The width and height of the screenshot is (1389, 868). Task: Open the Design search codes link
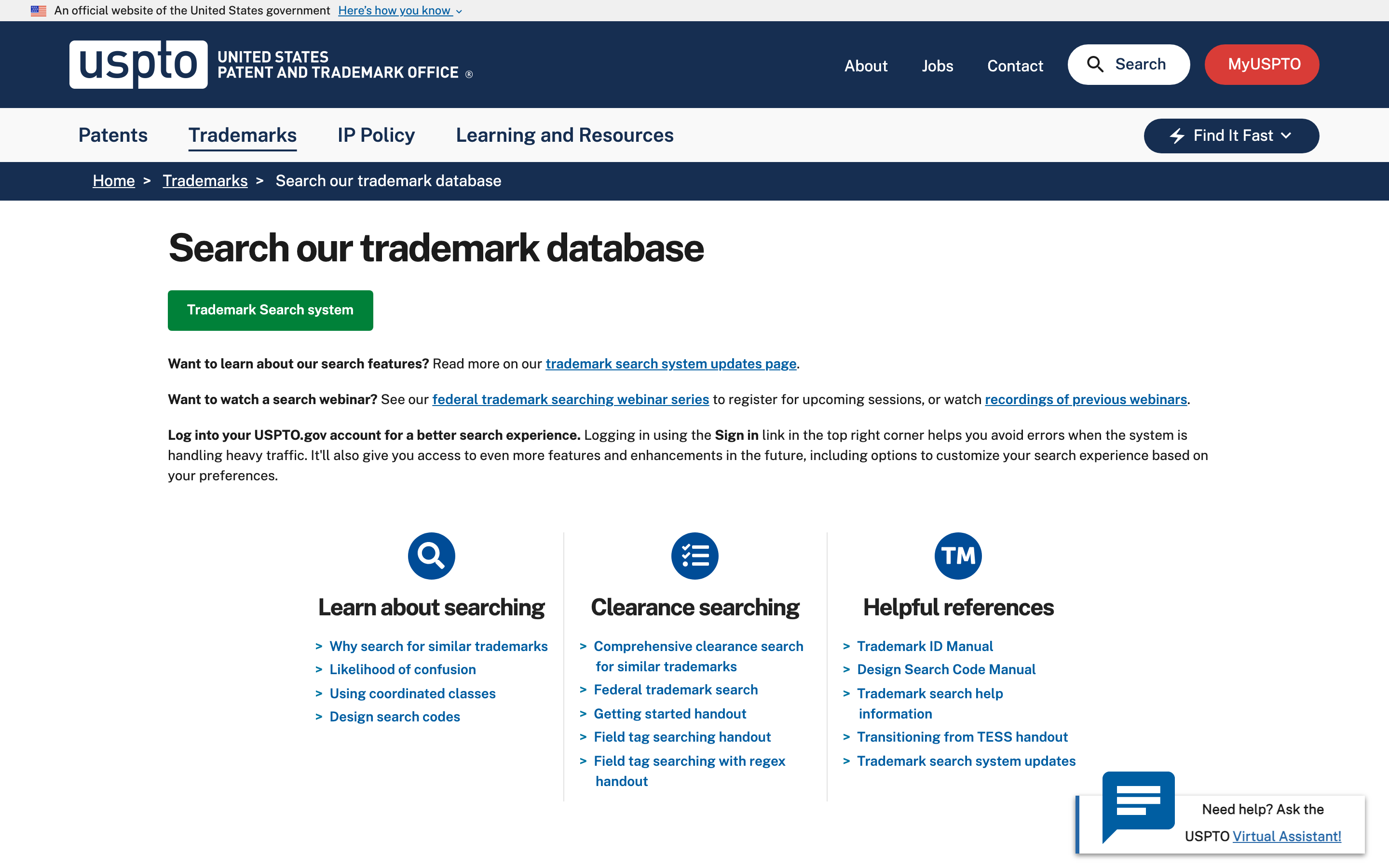pos(395,717)
